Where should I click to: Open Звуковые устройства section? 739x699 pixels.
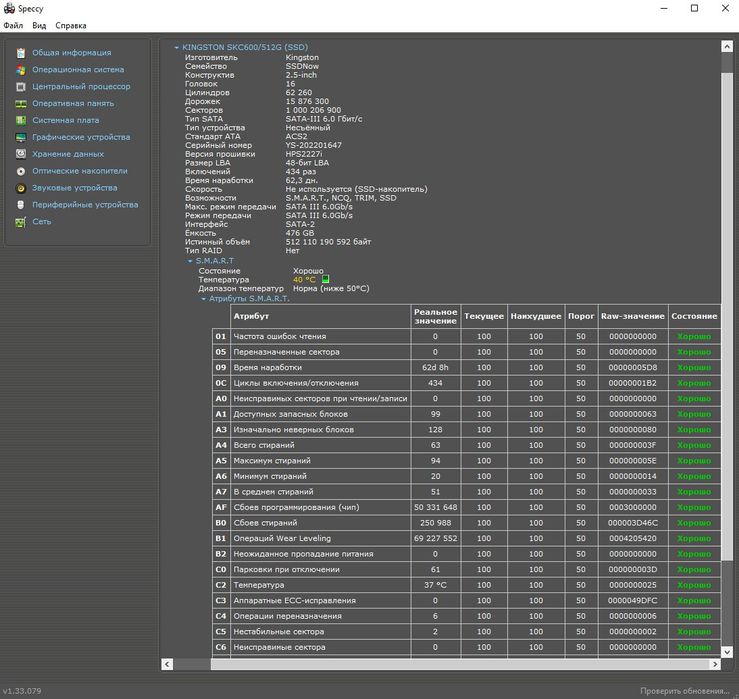pos(74,188)
